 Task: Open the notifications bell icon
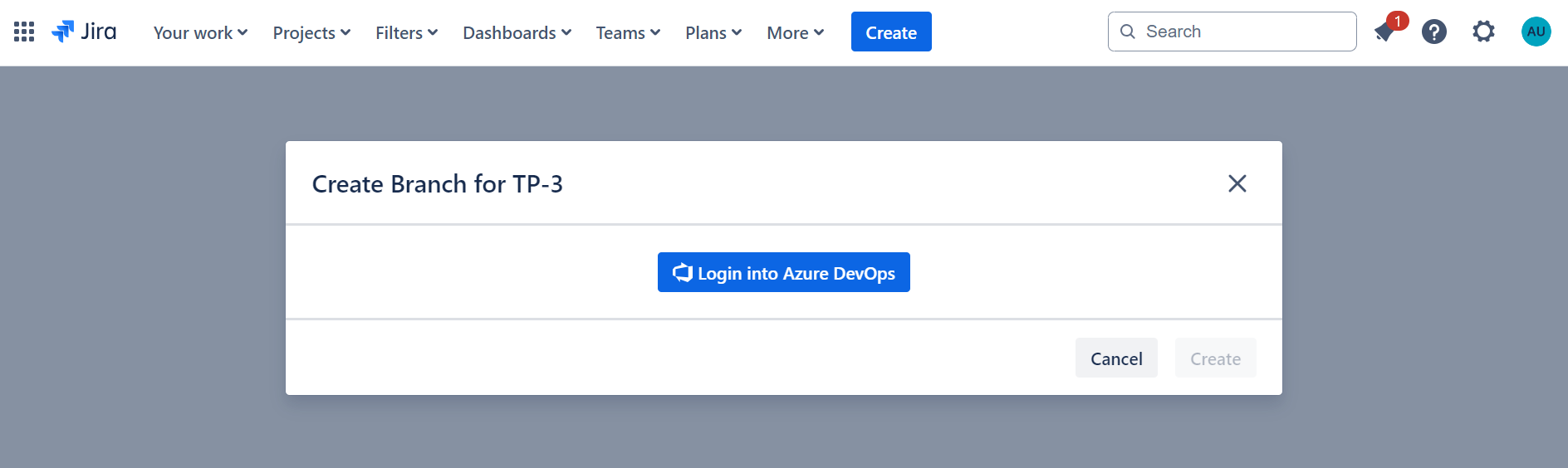[1384, 32]
